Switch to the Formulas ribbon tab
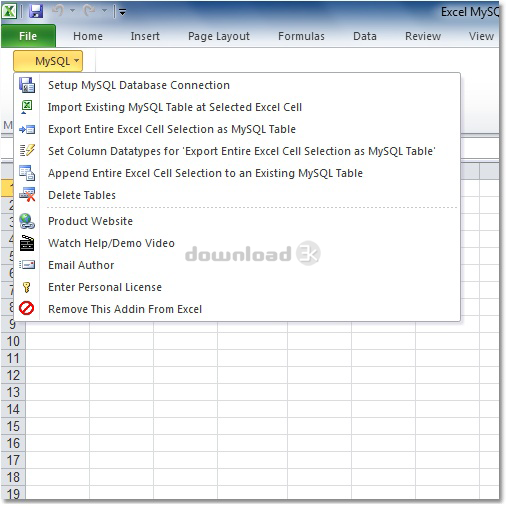The image size is (506, 506). (x=301, y=36)
